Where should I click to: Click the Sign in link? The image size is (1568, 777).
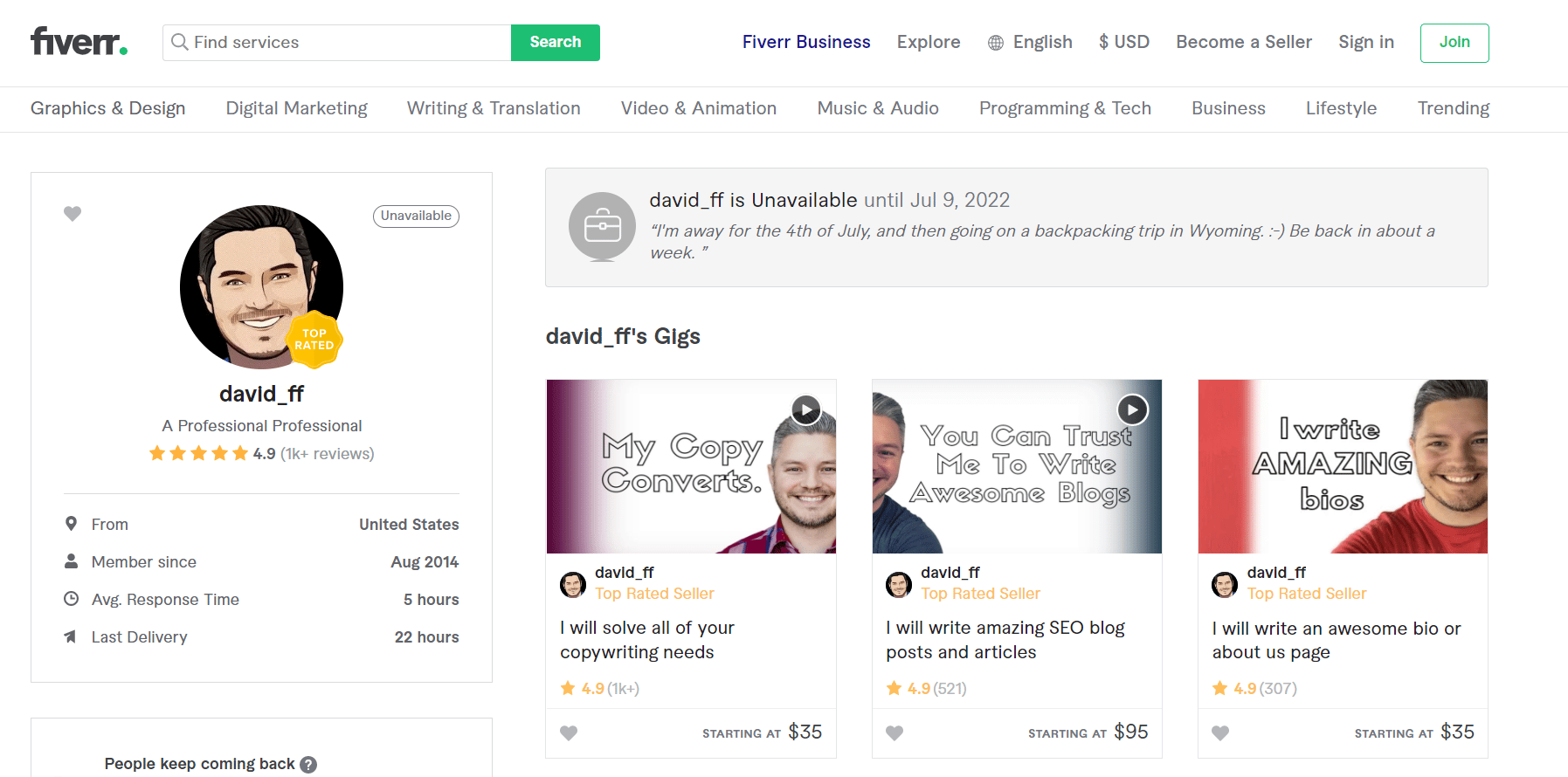pyautogui.click(x=1366, y=42)
